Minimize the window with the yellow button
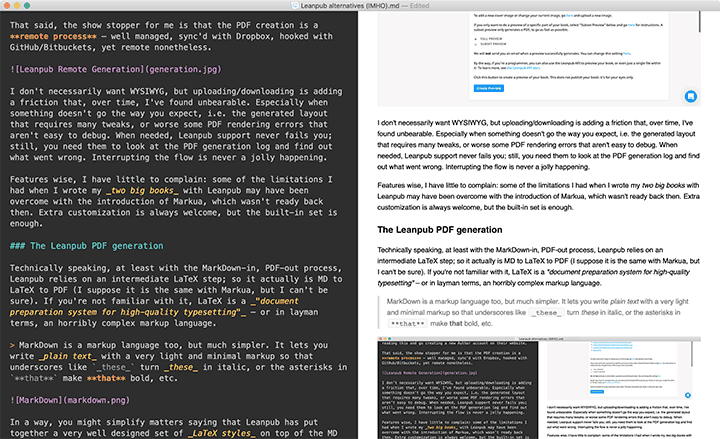This screenshot has width=720, height=439. coord(17,6)
